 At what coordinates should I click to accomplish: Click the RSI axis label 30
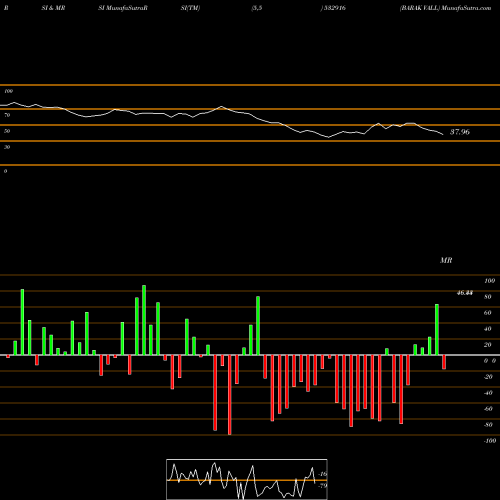coord(7,147)
